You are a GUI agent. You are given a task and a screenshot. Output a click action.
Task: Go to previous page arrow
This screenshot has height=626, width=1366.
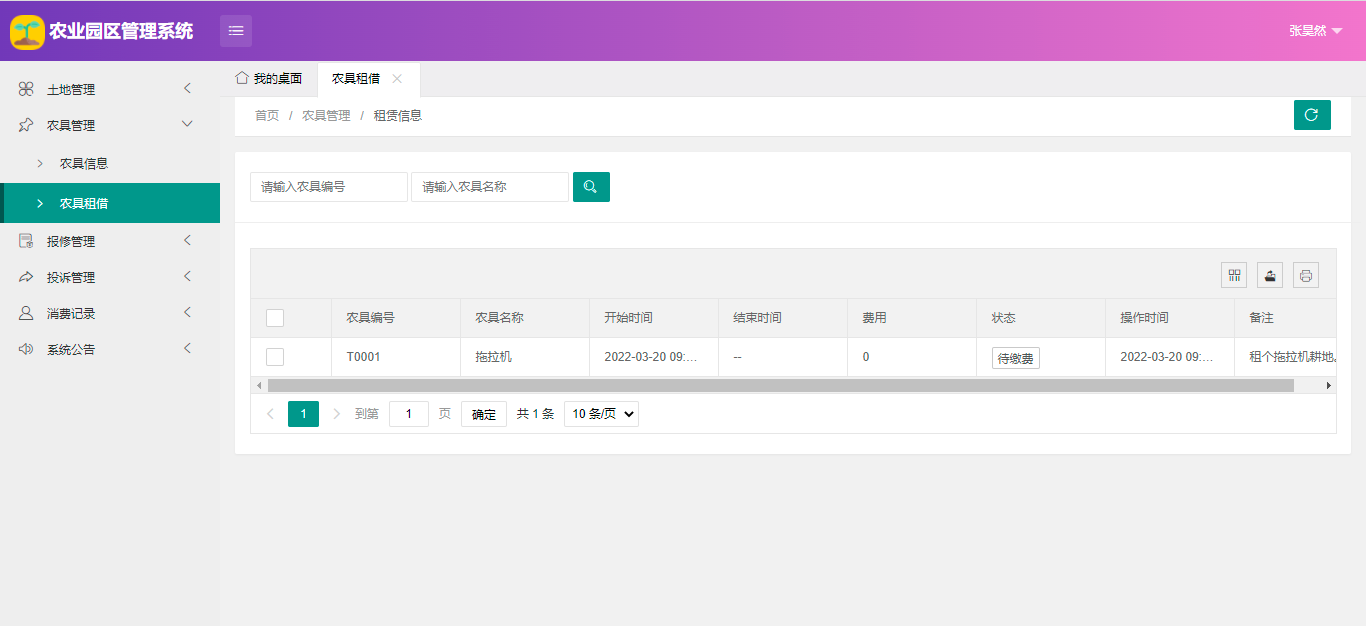[x=270, y=414]
